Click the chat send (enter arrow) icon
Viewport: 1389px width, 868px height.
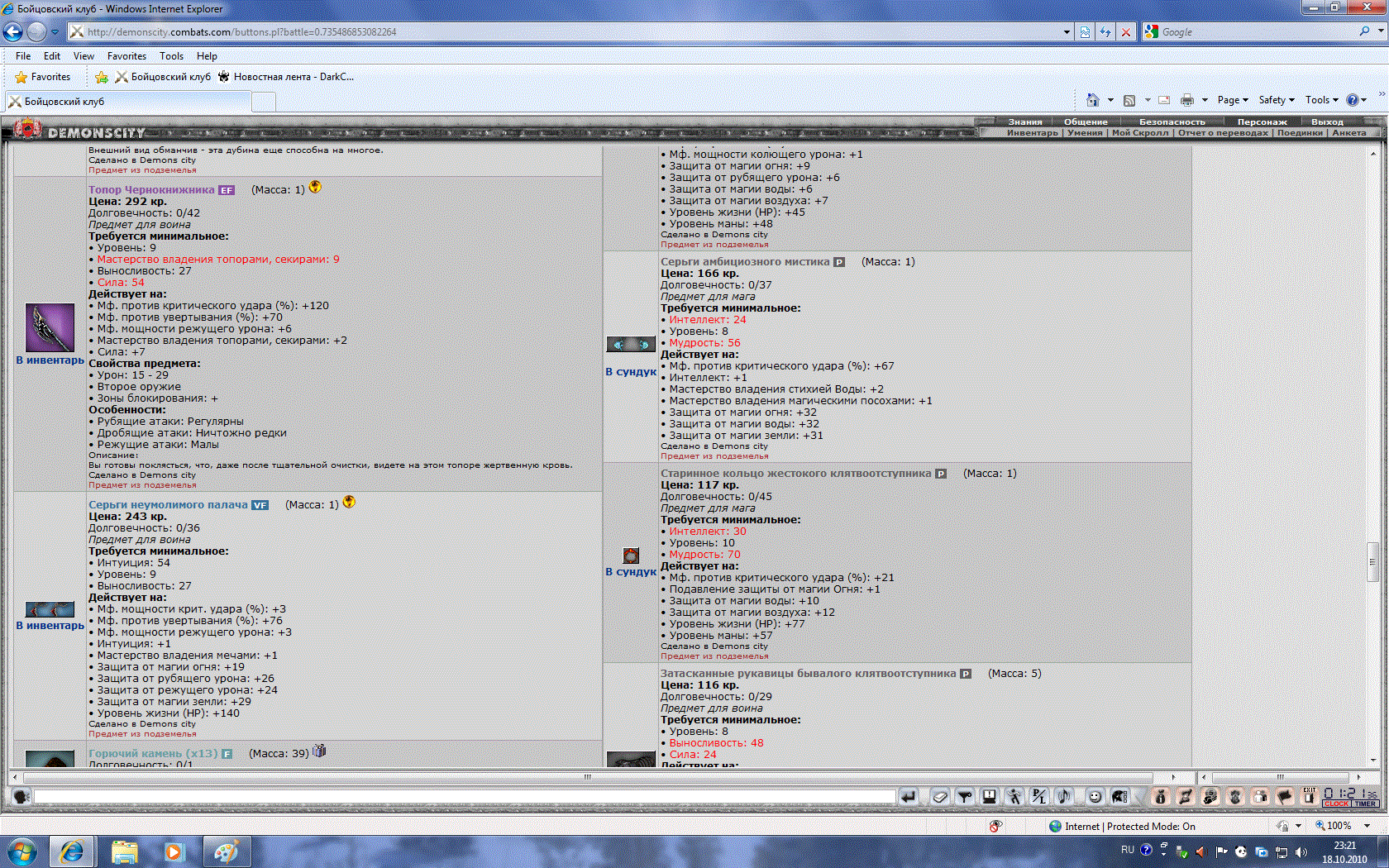pos(909,796)
